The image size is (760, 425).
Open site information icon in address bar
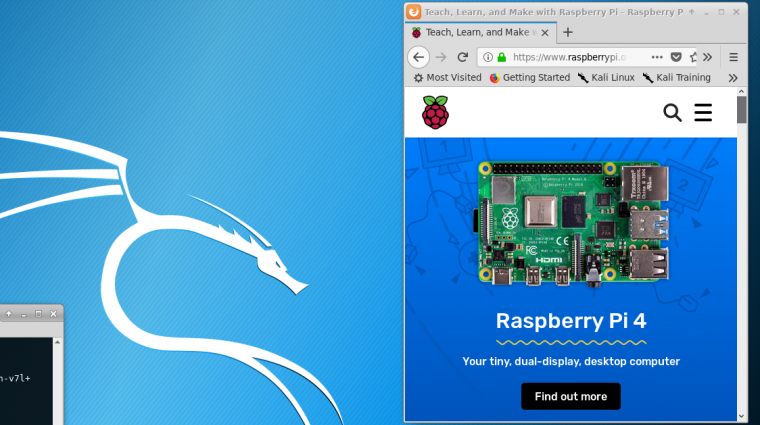coord(488,57)
